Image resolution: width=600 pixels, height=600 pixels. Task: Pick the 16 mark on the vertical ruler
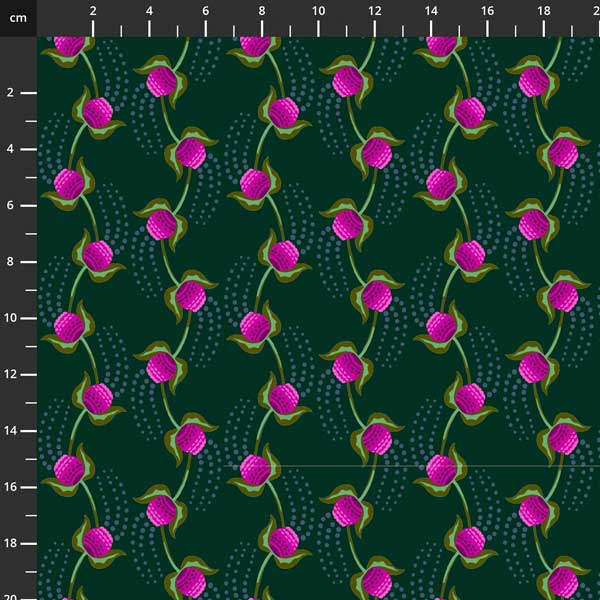point(10,487)
